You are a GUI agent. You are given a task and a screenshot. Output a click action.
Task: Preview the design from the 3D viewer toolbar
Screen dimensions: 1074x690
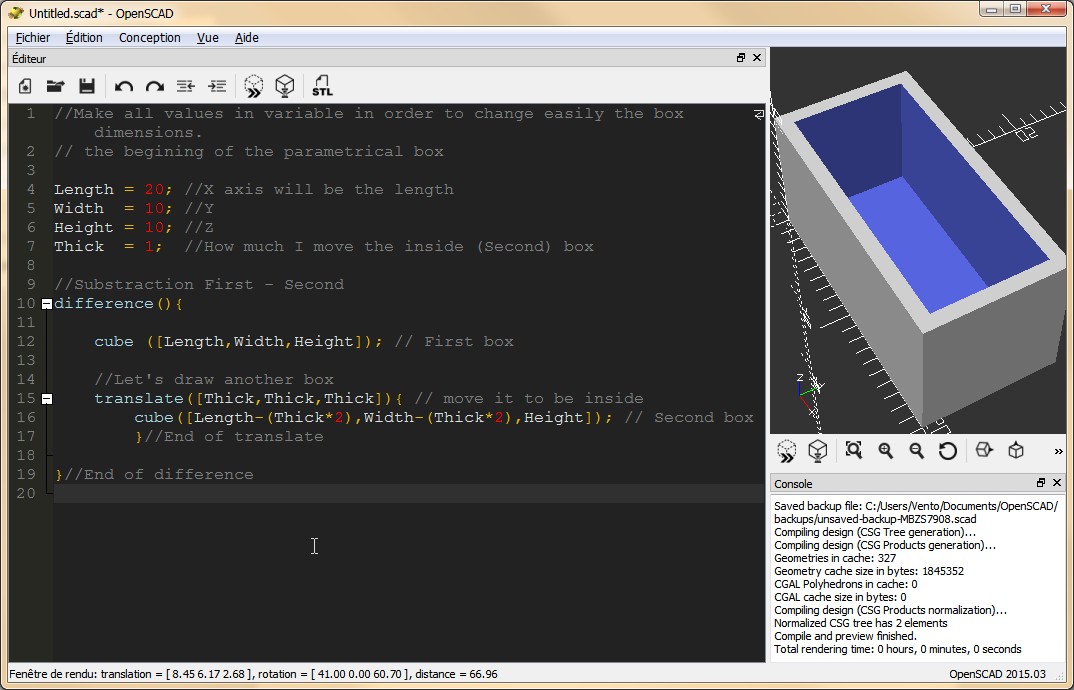(x=787, y=451)
